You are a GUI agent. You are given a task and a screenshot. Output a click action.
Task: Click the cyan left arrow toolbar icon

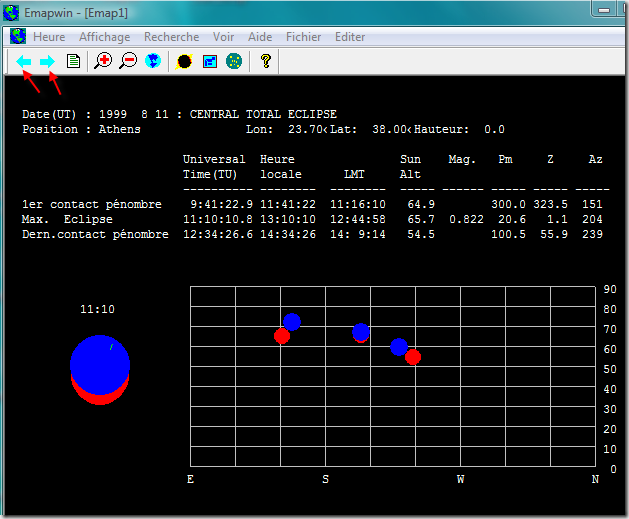[24, 61]
